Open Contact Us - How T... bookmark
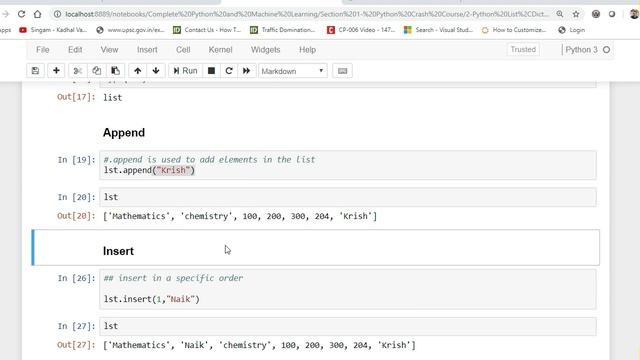 [207, 30]
